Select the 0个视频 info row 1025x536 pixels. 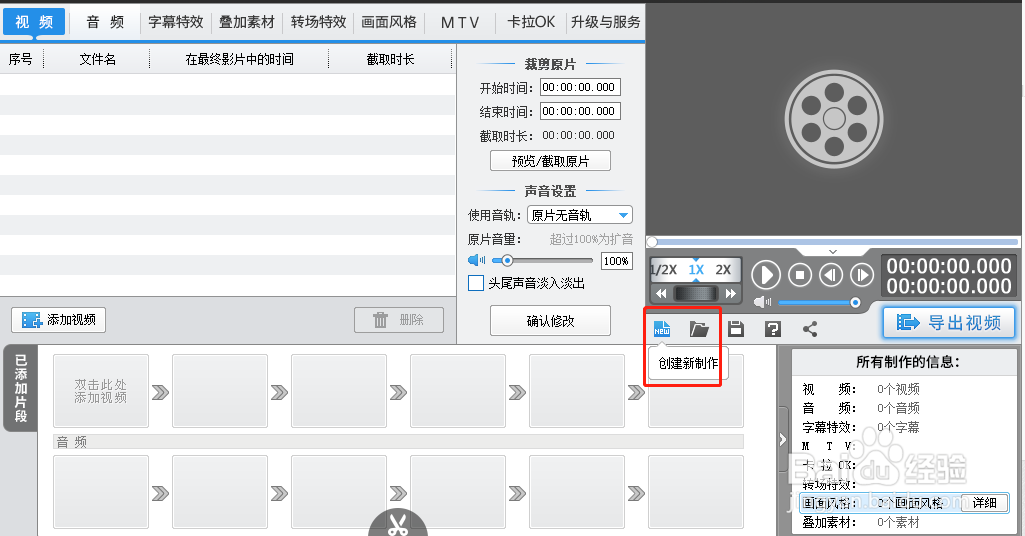point(903,390)
